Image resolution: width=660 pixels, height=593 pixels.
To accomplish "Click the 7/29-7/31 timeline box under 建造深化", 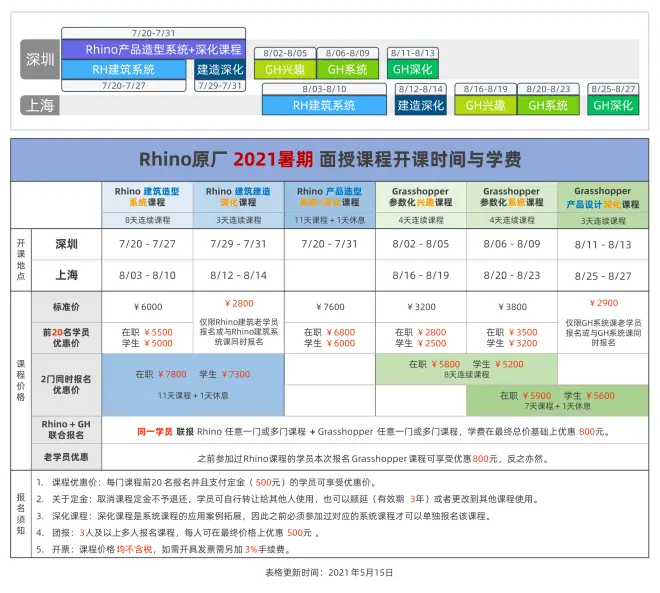I will [220, 85].
